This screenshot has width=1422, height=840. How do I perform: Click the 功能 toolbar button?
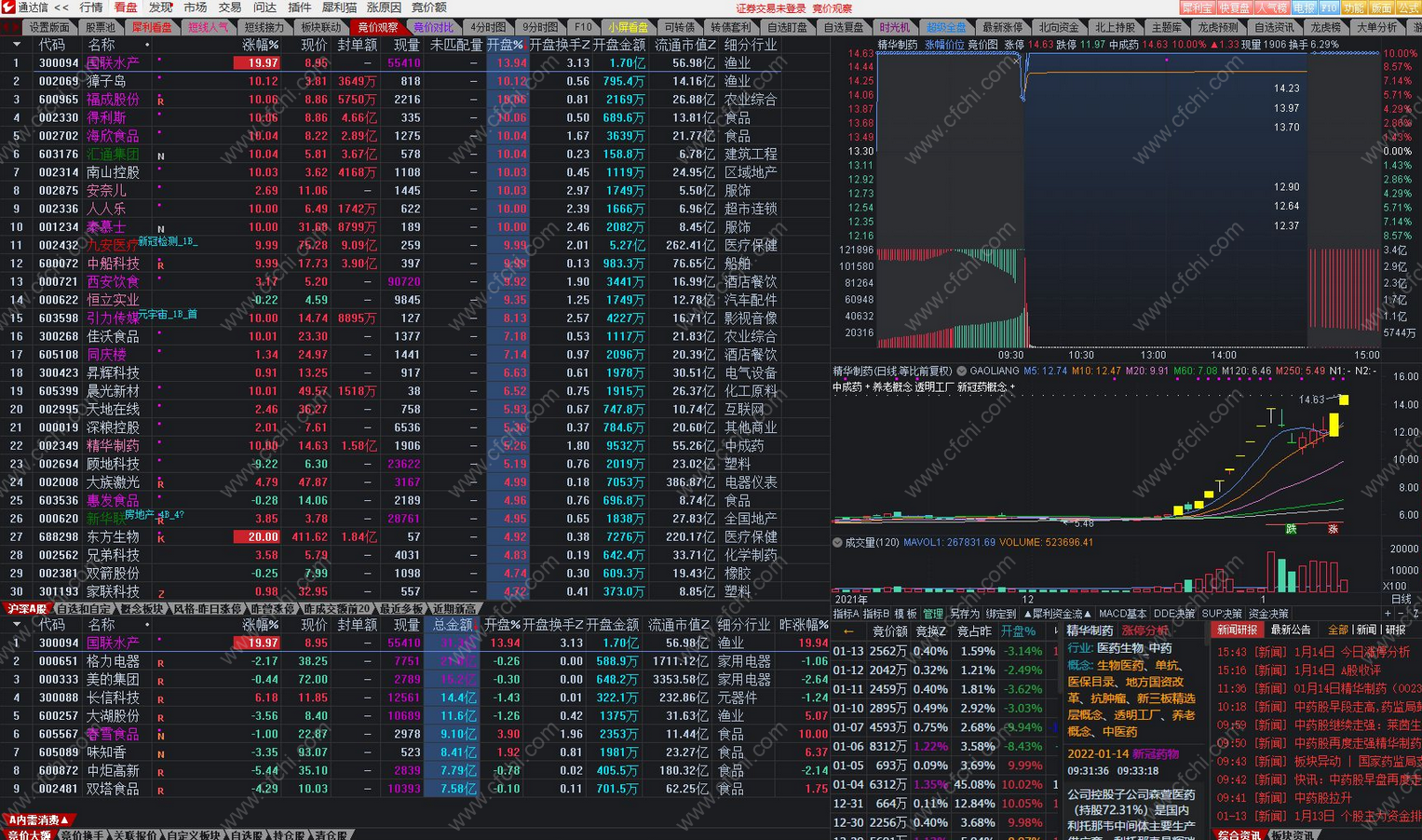1353,7
